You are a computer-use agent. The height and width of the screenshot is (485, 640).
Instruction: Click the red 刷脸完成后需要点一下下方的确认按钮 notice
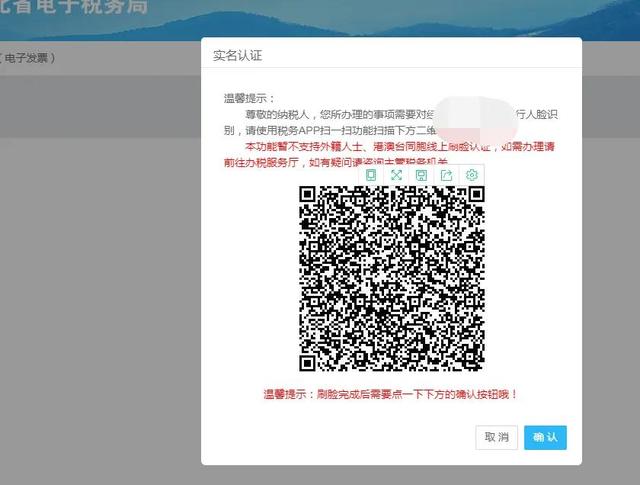click(391, 394)
